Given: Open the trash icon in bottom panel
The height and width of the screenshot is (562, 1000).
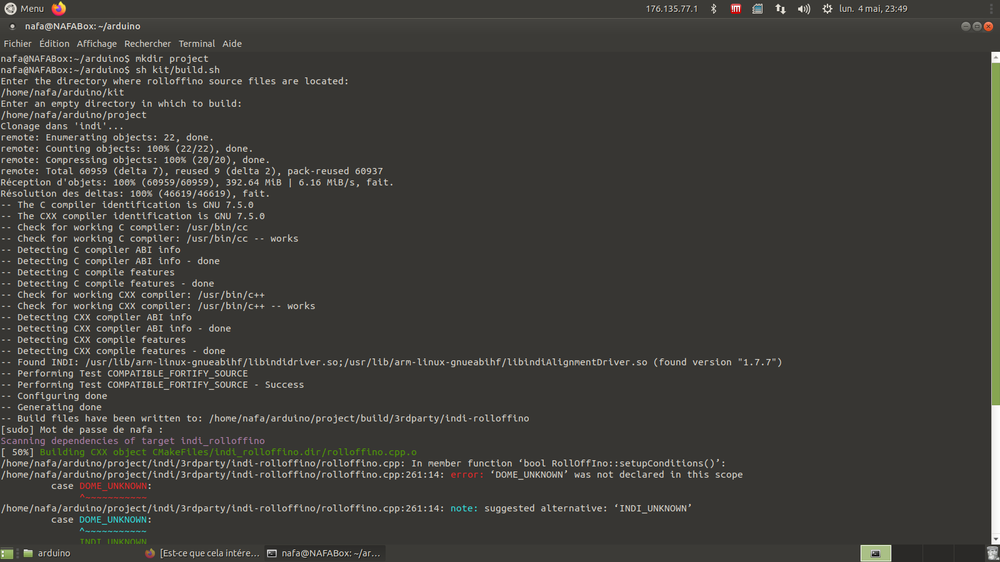Looking at the screenshot, I should (992, 553).
